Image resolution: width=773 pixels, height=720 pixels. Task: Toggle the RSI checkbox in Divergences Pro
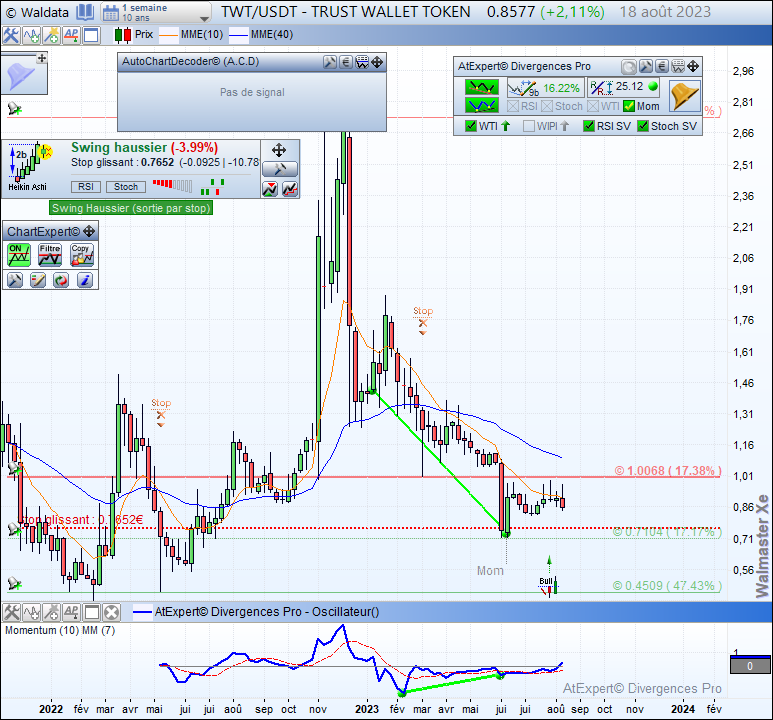(513, 106)
